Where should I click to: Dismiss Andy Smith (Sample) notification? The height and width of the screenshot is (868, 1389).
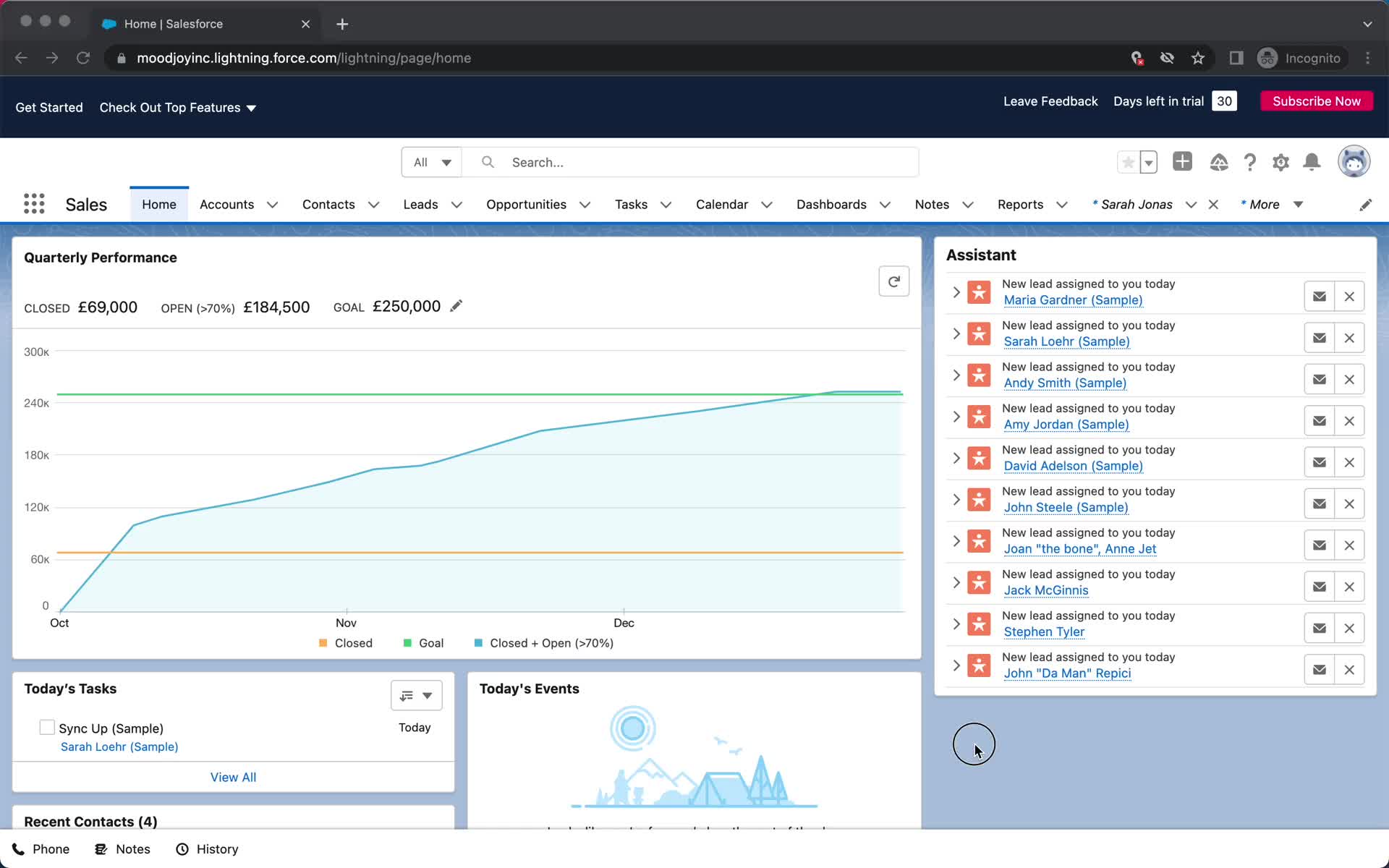[x=1349, y=379]
